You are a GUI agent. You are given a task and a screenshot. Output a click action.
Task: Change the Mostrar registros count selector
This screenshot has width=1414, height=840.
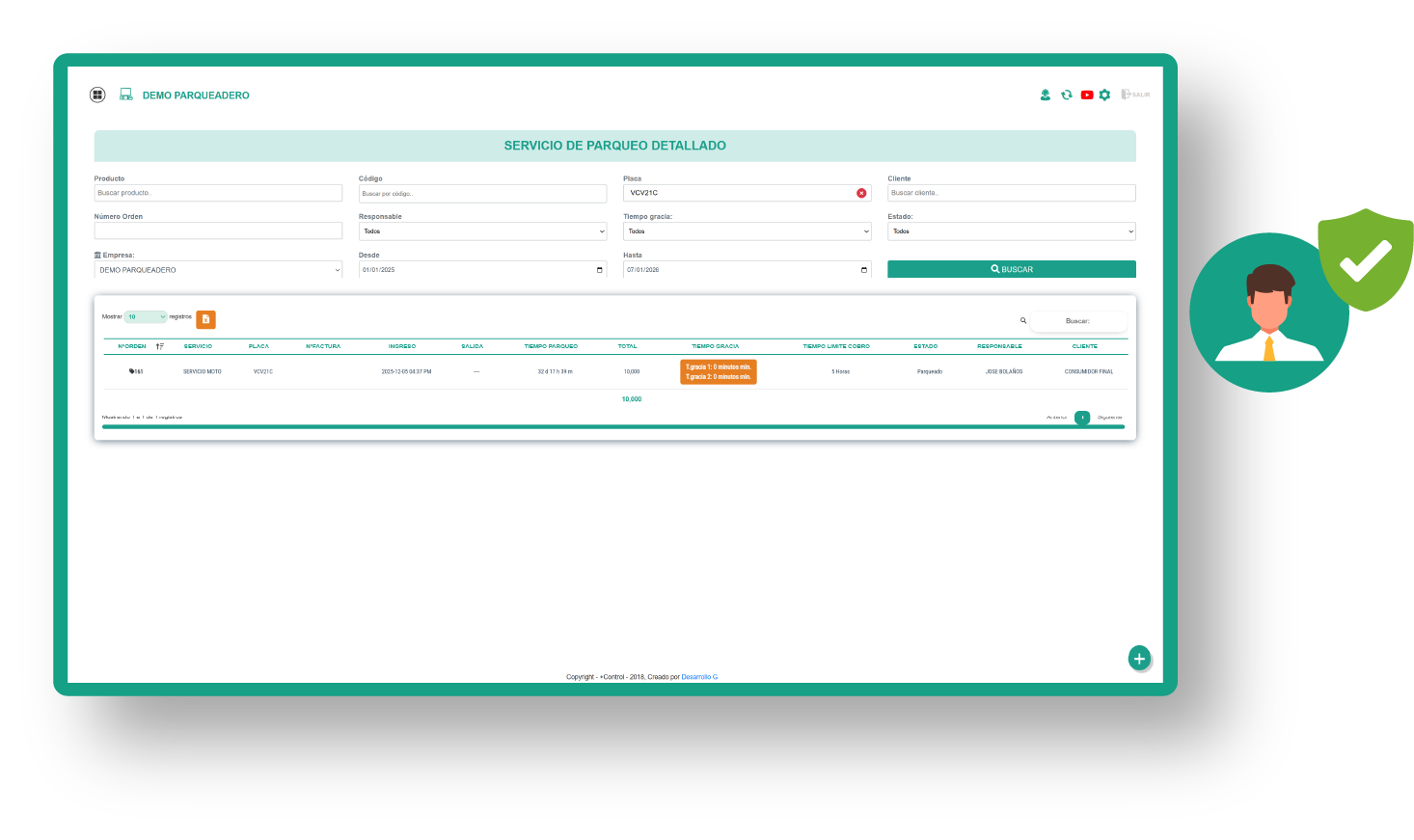pyautogui.click(x=146, y=317)
